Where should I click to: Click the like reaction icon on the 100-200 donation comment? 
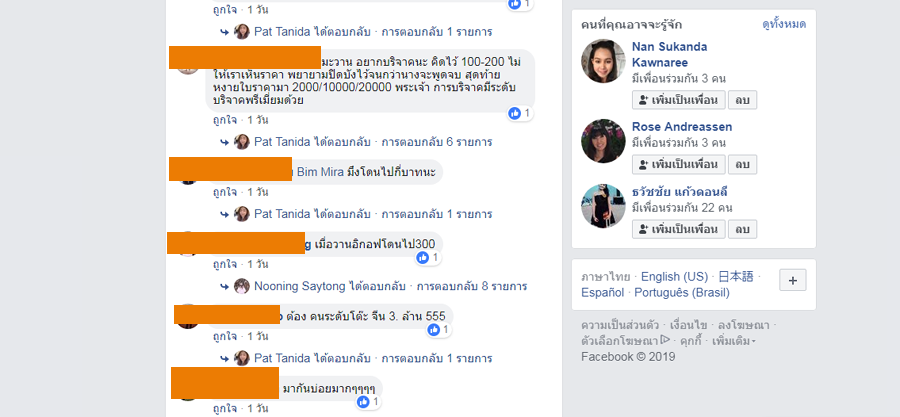click(x=514, y=114)
